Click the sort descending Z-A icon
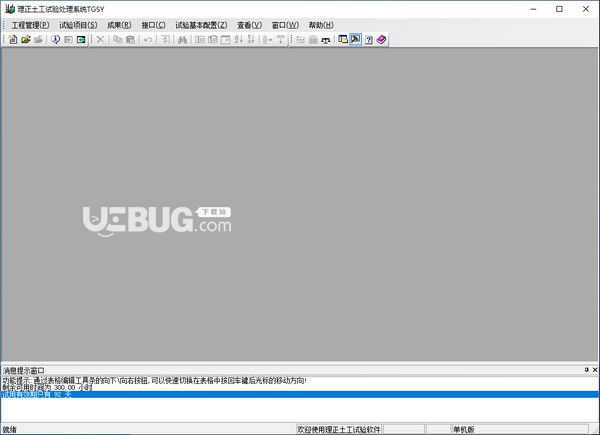Image resolution: width=600 pixels, height=435 pixels. 251,39
